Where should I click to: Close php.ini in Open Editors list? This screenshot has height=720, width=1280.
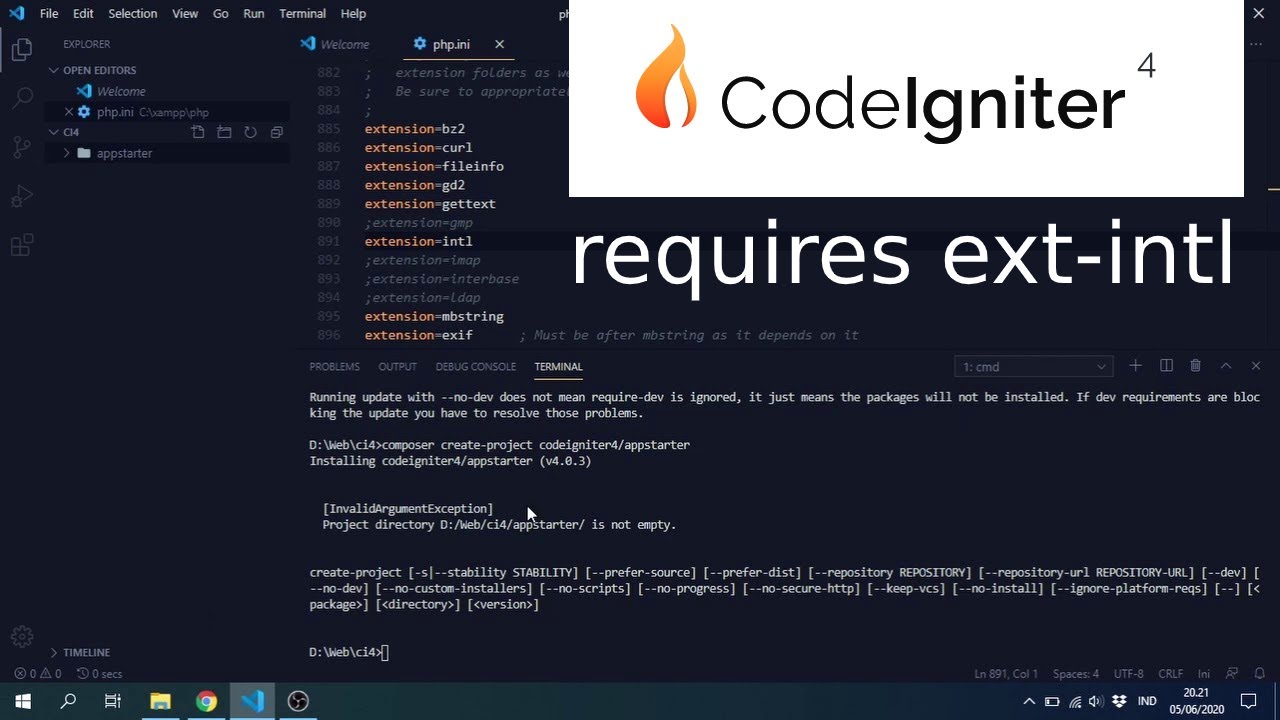(68, 112)
